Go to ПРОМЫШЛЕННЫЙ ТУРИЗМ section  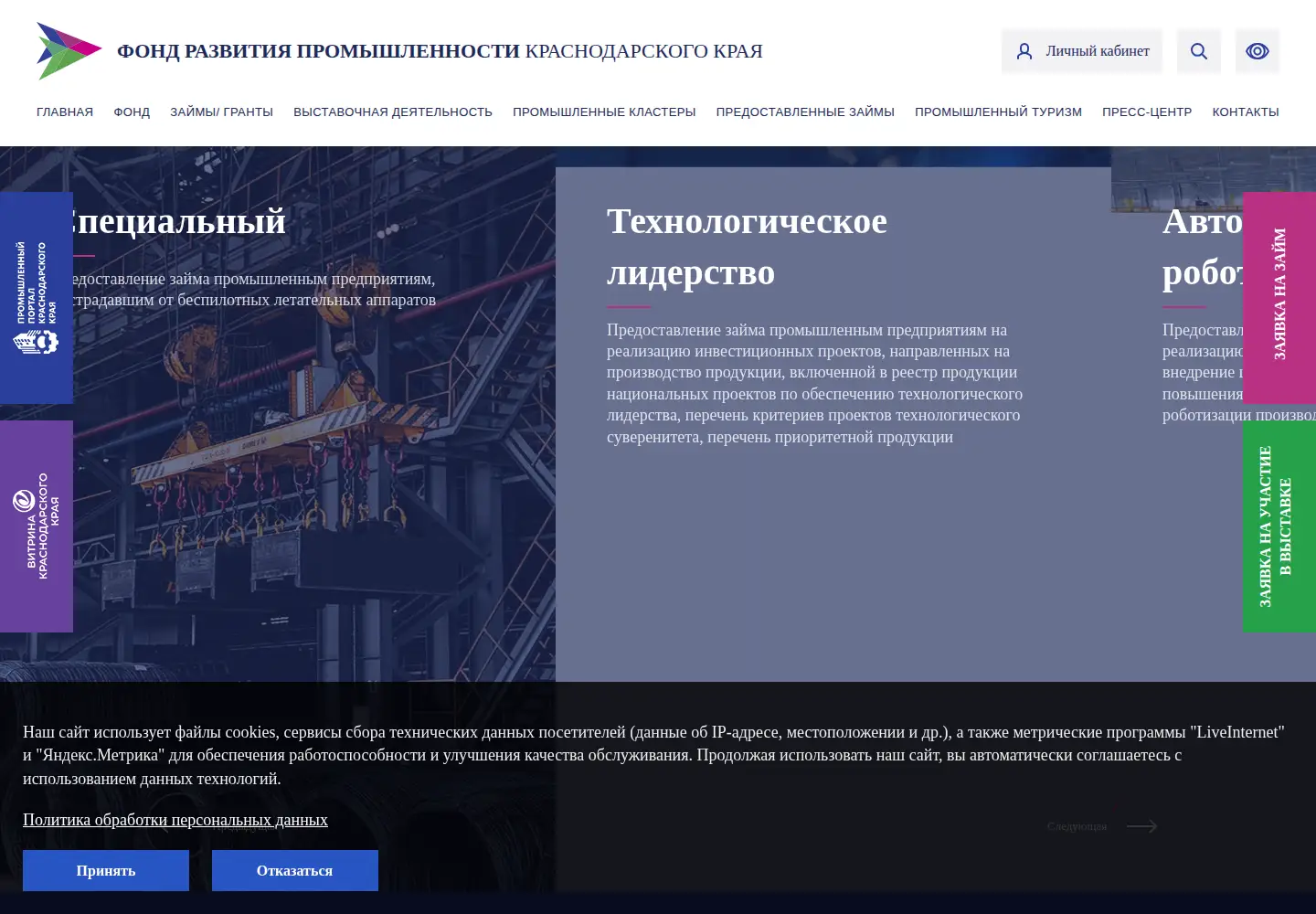[x=998, y=112]
